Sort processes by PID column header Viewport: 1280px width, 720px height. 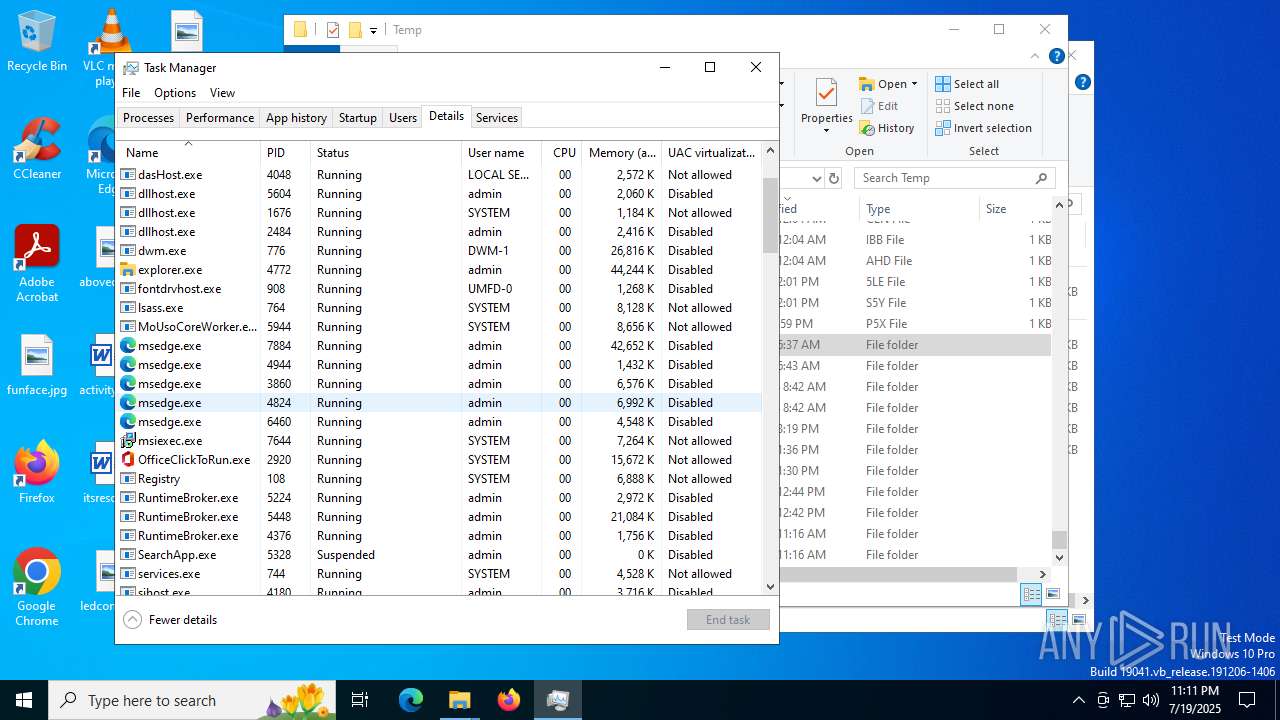tap(285, 153)
